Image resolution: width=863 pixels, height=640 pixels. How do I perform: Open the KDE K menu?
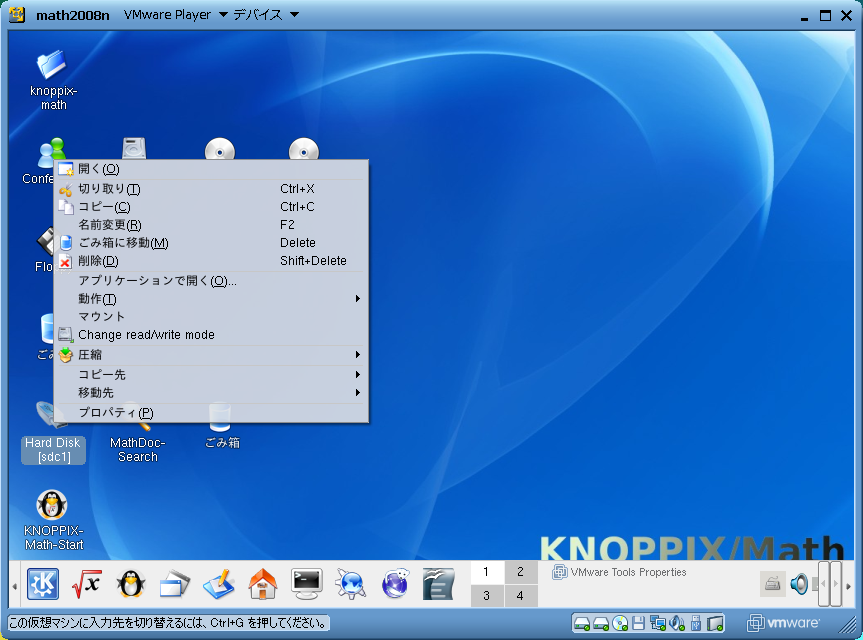click(43, 584)
